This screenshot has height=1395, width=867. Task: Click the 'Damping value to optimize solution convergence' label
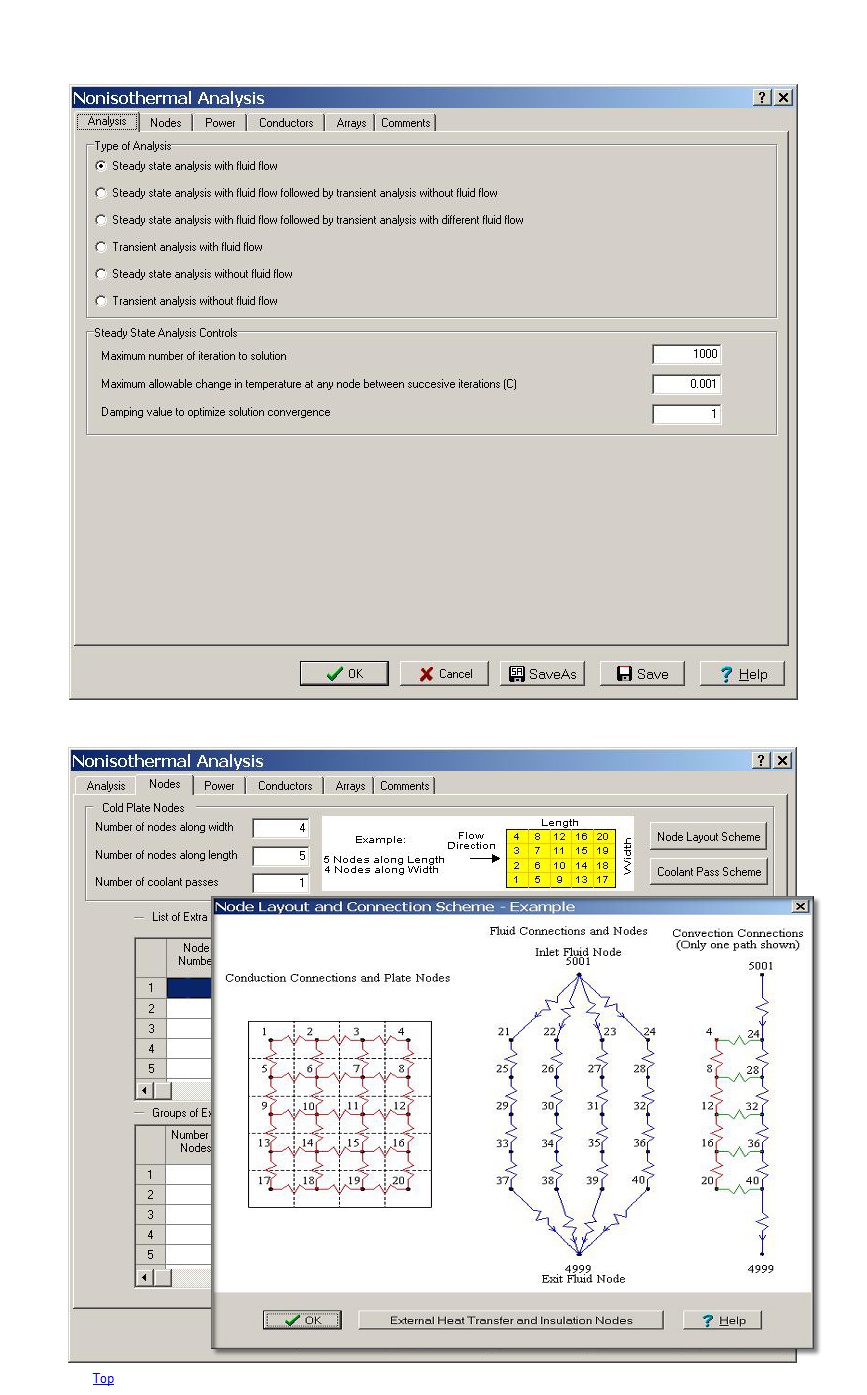point(216,412)
